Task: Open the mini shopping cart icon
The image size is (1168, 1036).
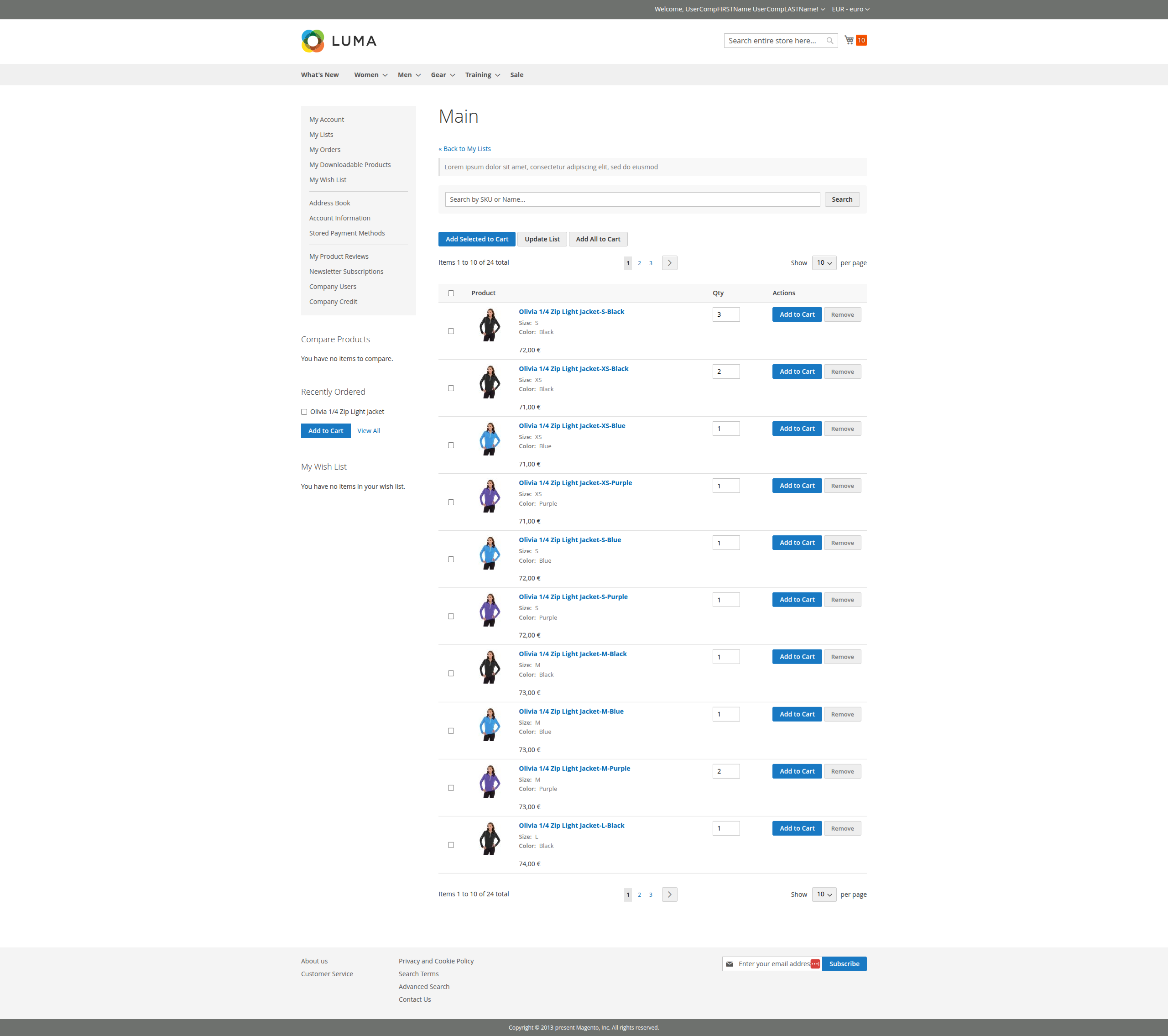Action: click(x=849, y=39)
